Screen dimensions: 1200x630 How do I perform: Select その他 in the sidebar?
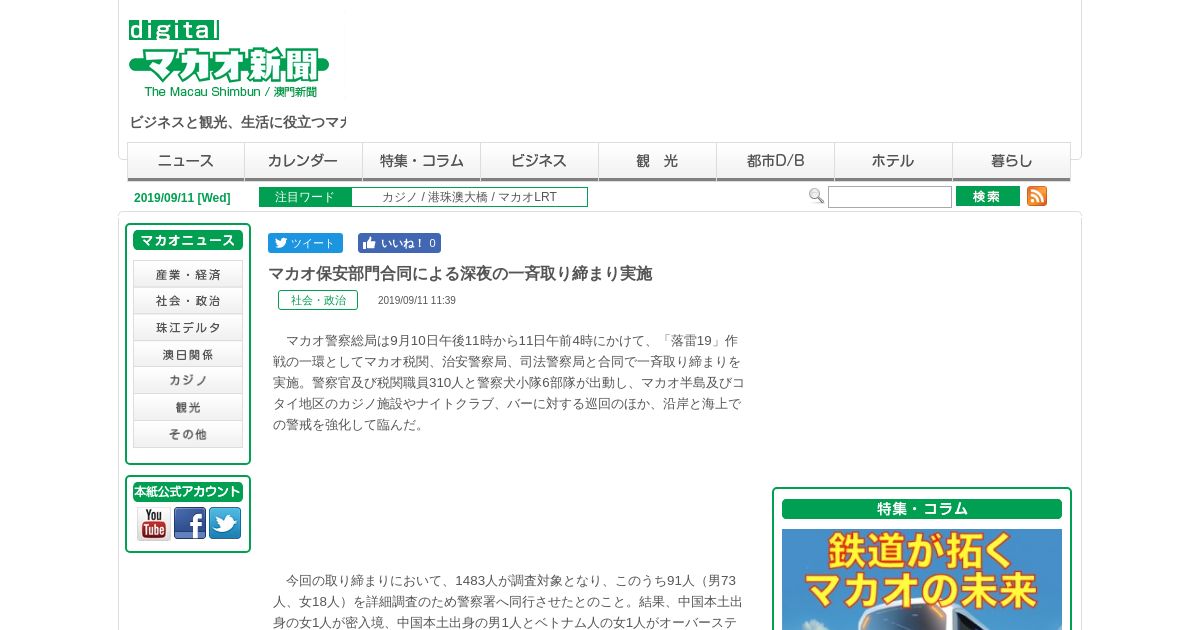tap(188, 434)
